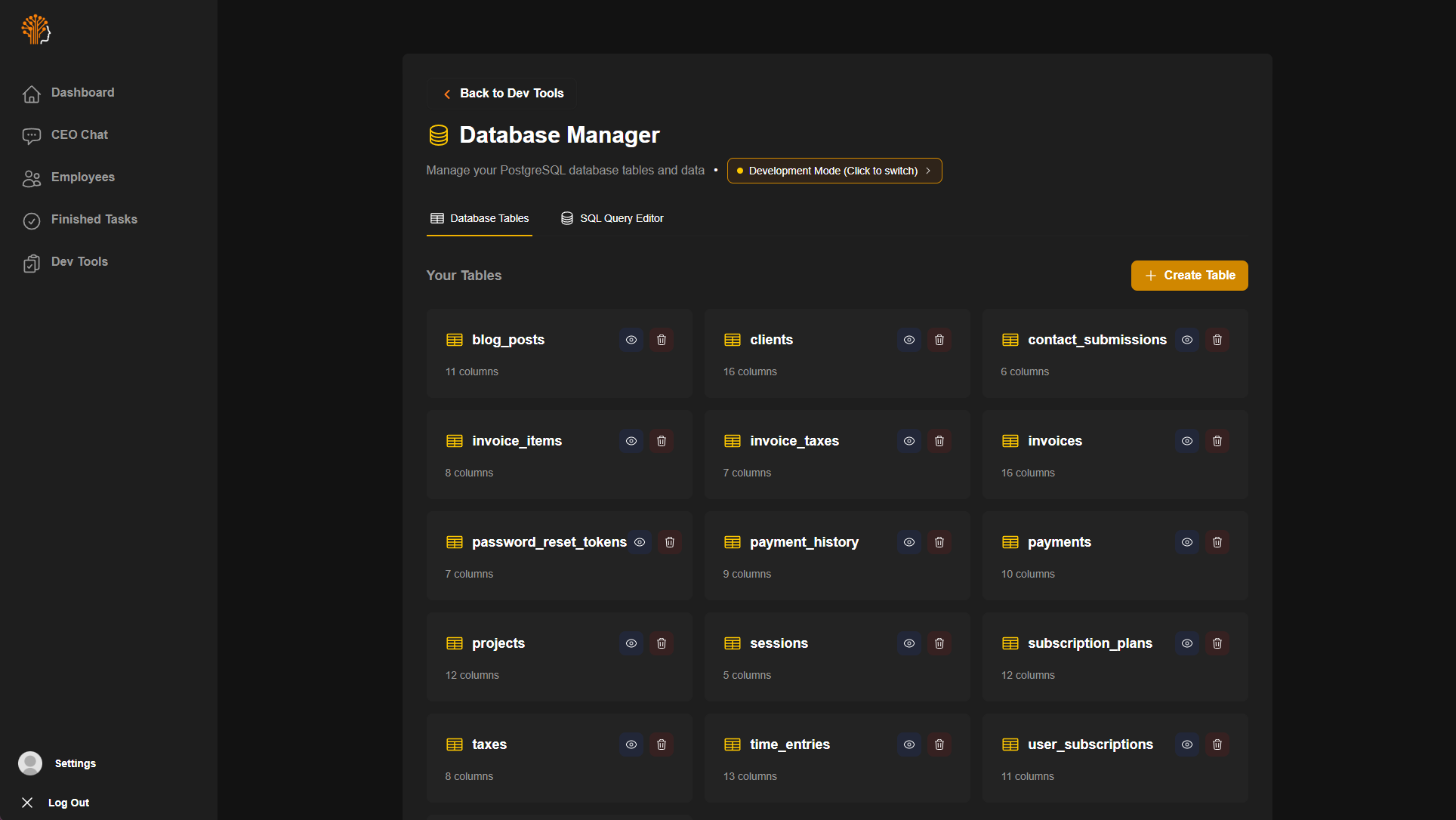
Task: Open Dev Tools in sidebar
Action: tap(79, 261)
